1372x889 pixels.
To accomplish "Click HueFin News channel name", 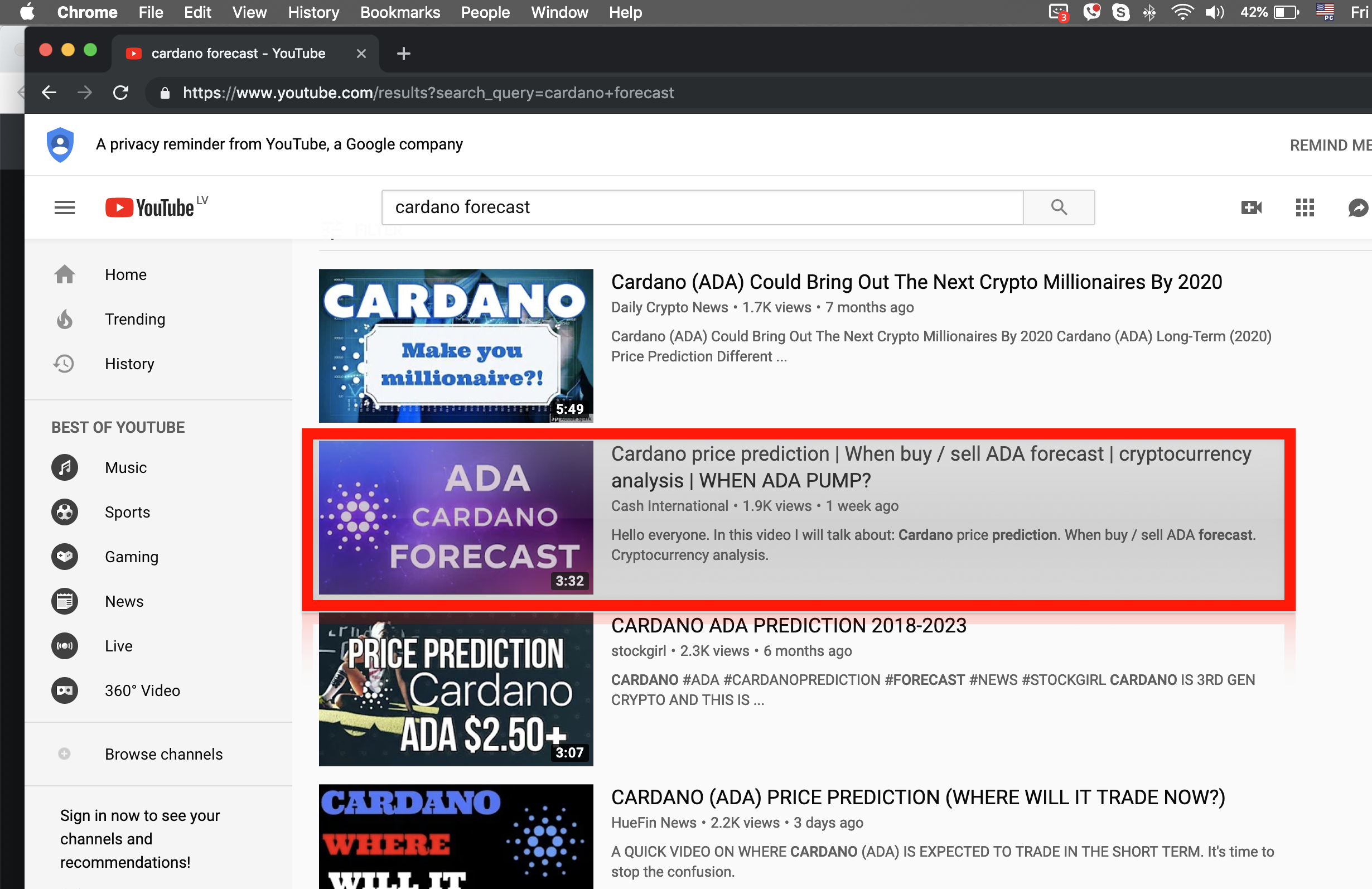I will pyautogui.click(x=653, y=823).
